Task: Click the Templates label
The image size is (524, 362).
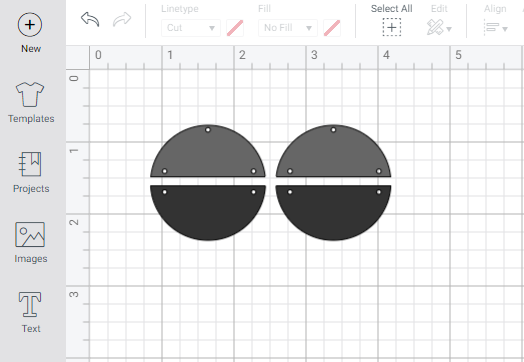Action: click(31, 119)
